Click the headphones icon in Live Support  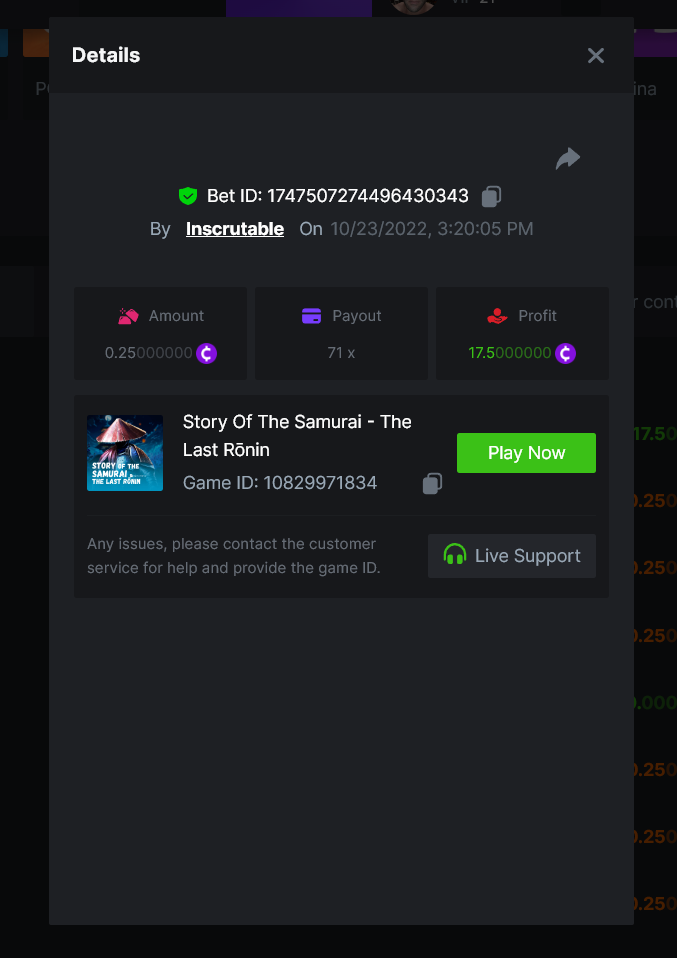click(x=455, y=556)
